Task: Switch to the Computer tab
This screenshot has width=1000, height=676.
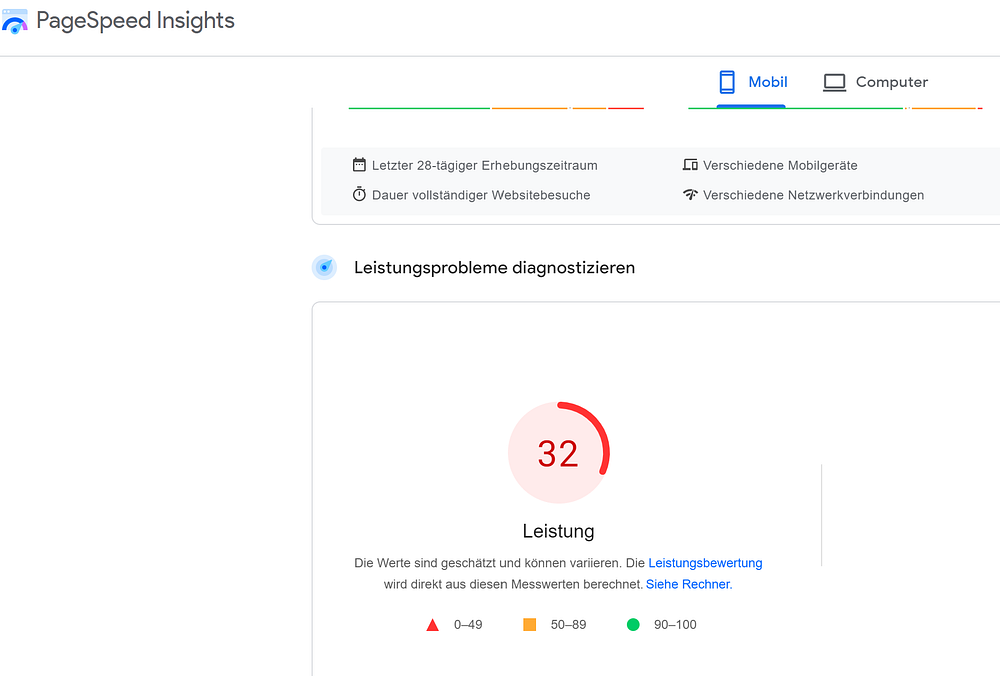Action: [875, 84]
